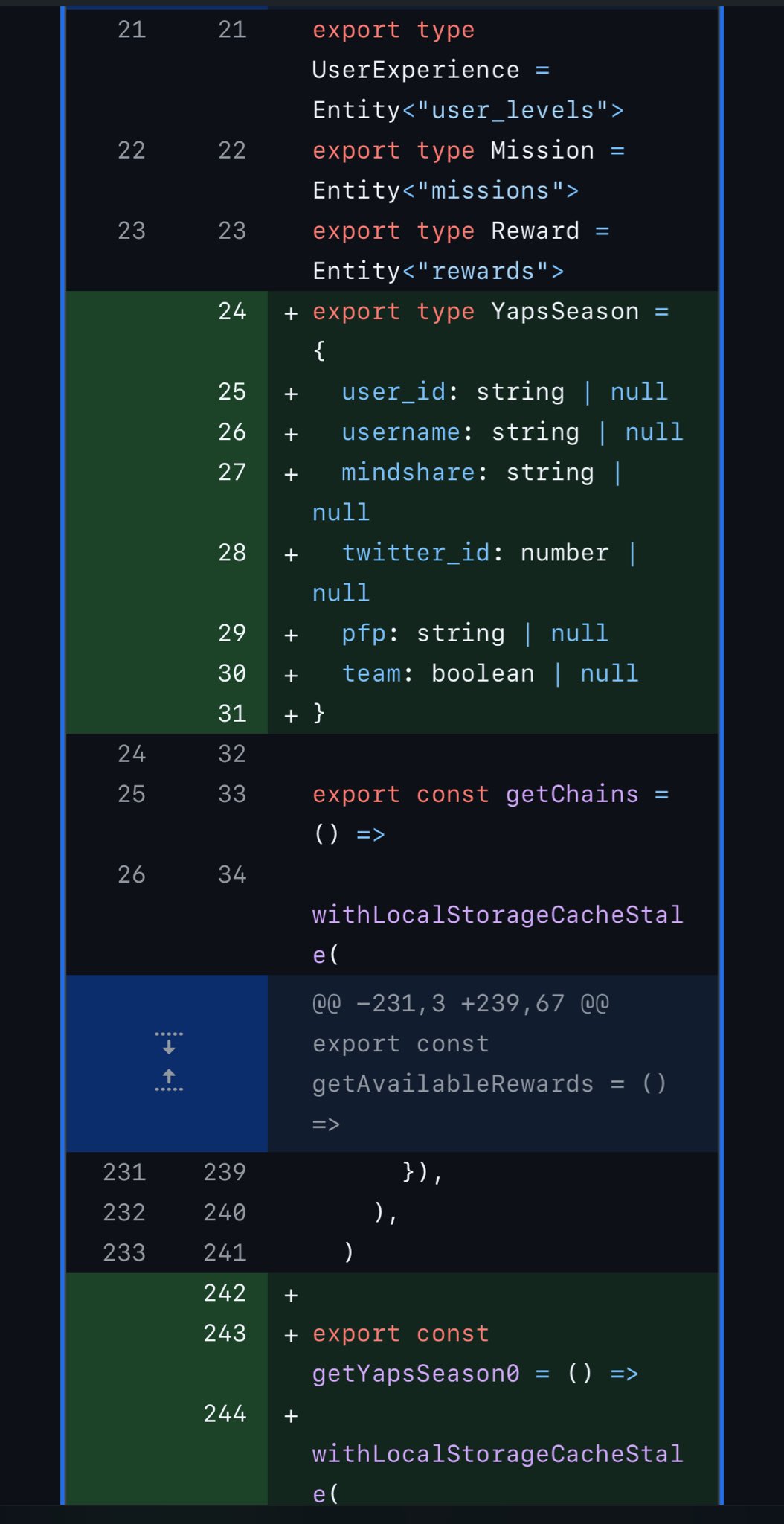The height and width of the screenshot is (1524, 784).
Task: Click new line number 239
Action: [225, 1172]
